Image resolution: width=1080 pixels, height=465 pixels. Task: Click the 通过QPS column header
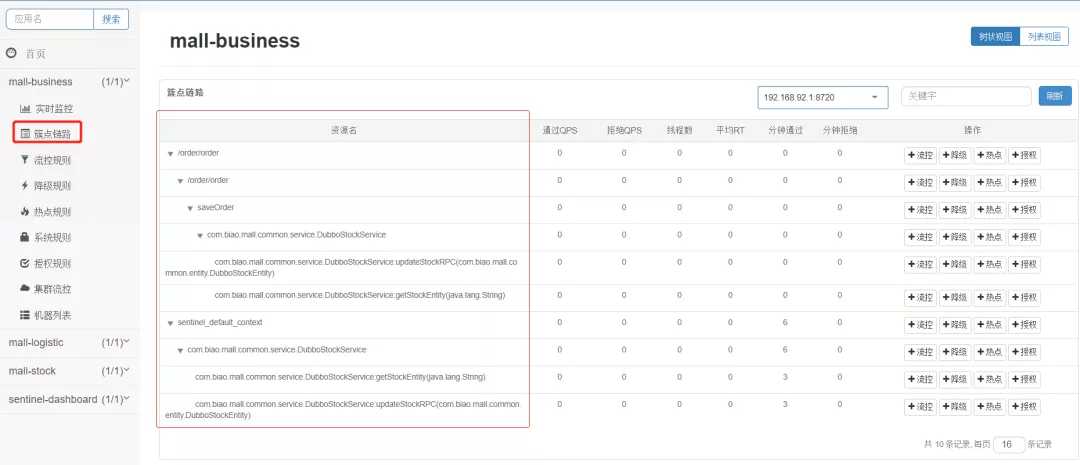560,130
